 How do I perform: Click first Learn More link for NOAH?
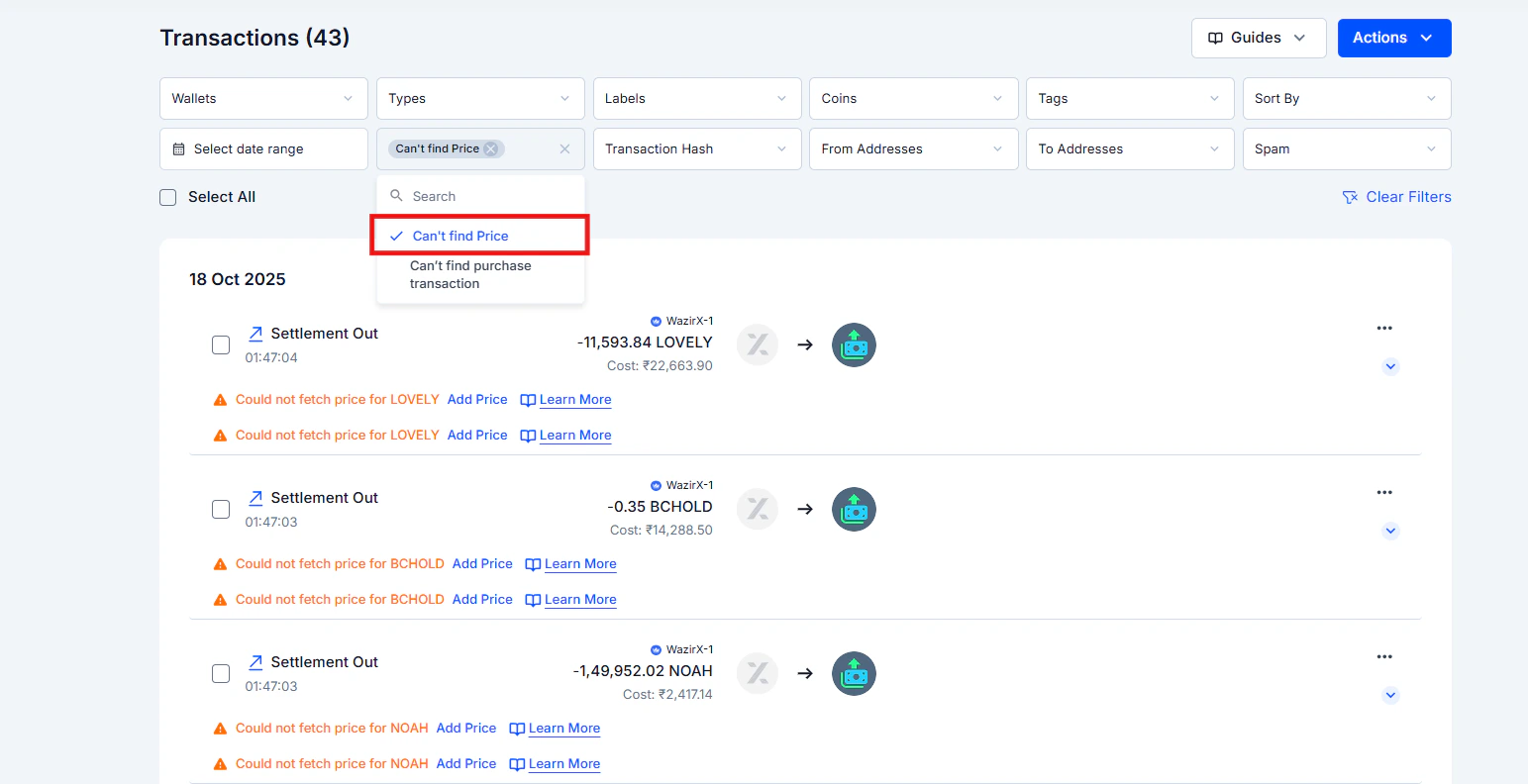pos(555,729)
